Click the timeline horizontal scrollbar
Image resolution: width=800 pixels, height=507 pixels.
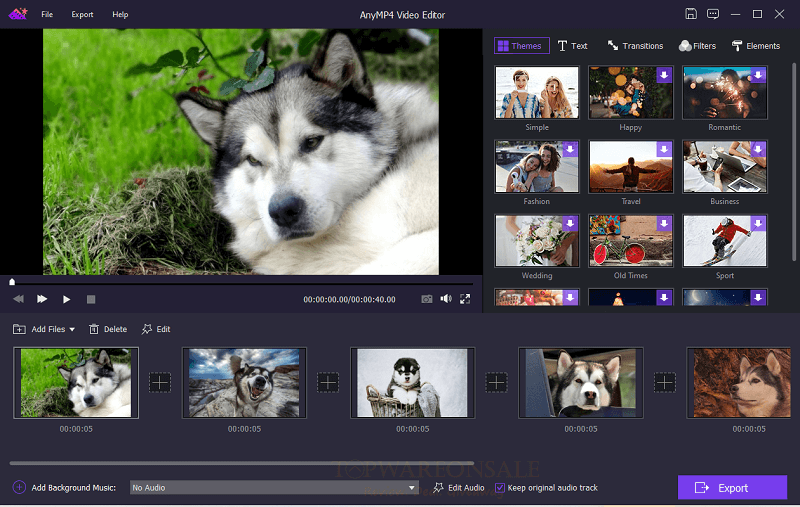[x=241, y=463]
